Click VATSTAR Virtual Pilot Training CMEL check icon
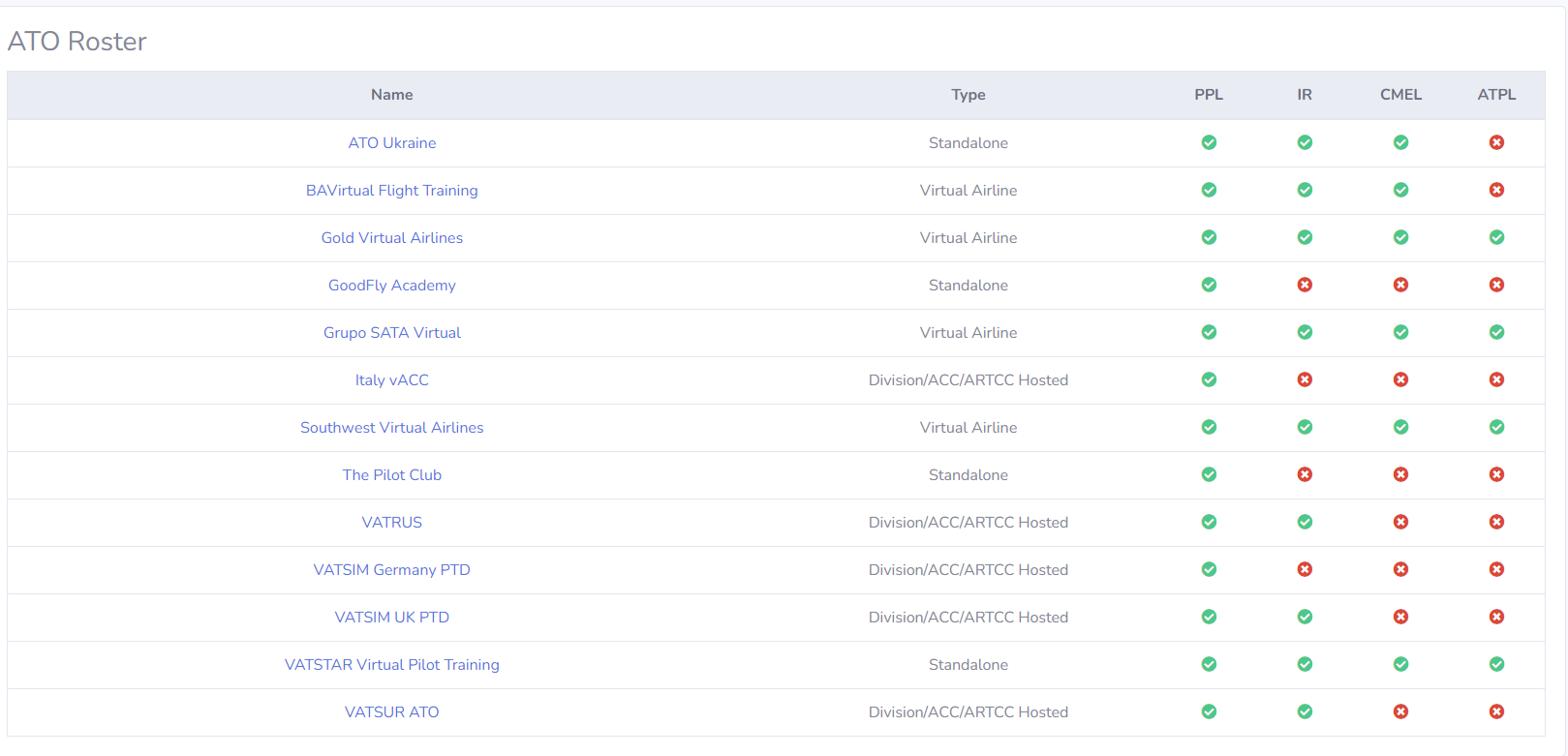 1401,664
